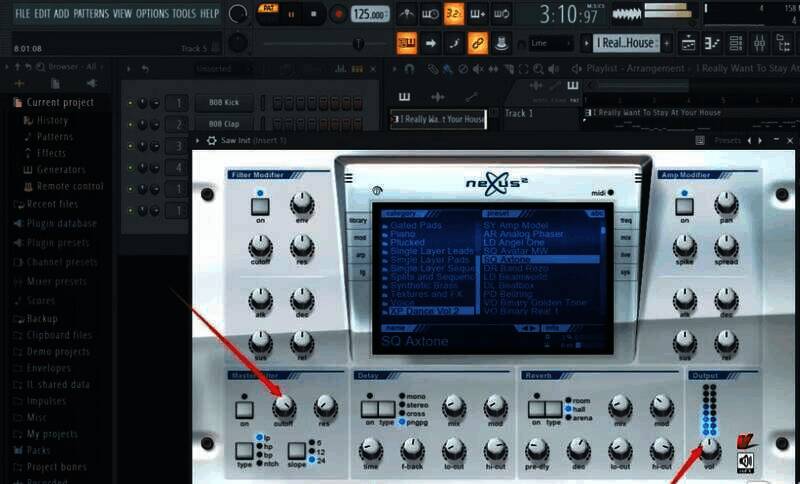The height and width of the screenshot is (484, 800).
Task: Select the playlist Draw pencil tool
Action: point(433,69)
